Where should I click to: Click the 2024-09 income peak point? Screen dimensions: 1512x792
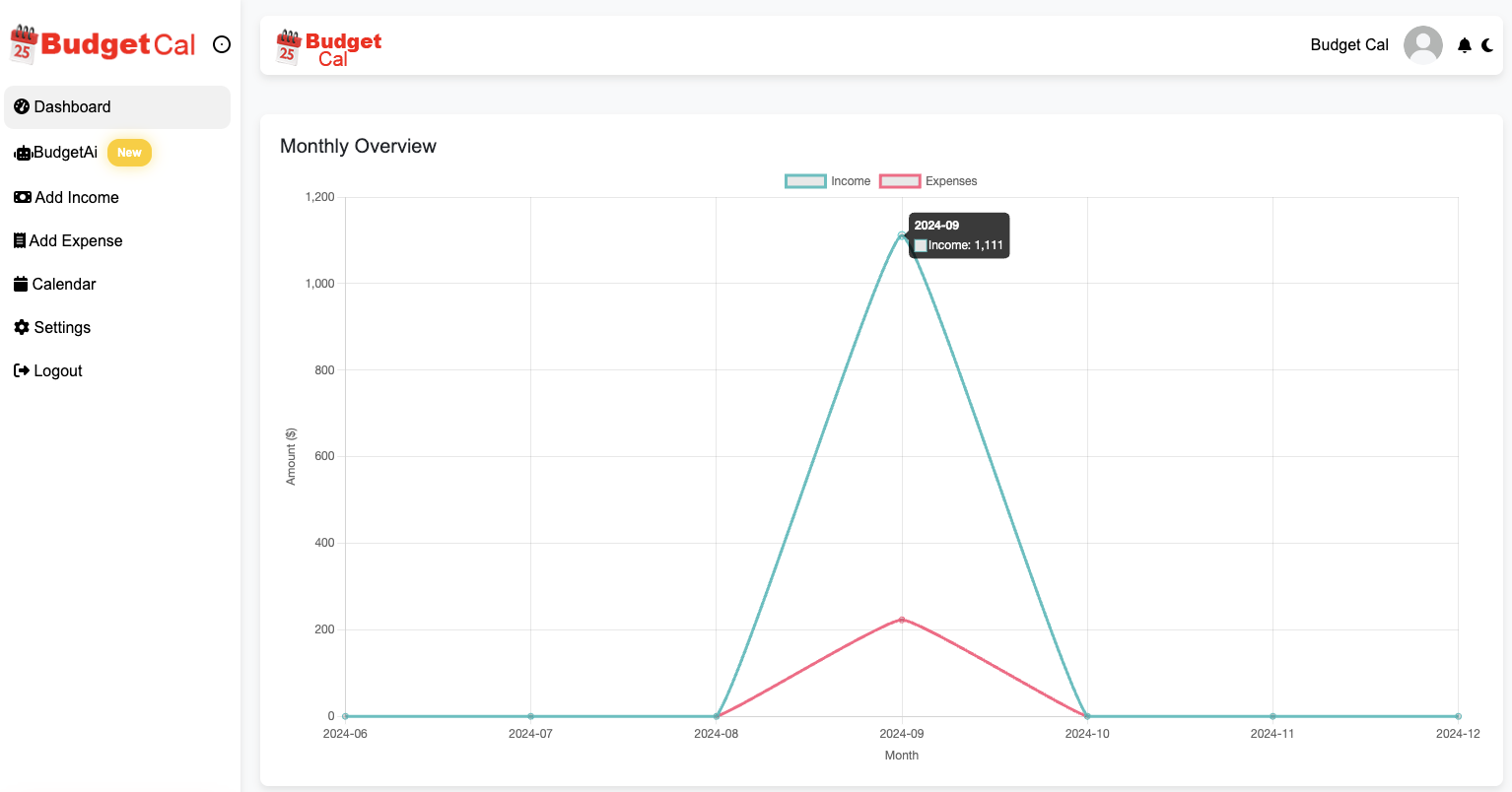point(902,235)
